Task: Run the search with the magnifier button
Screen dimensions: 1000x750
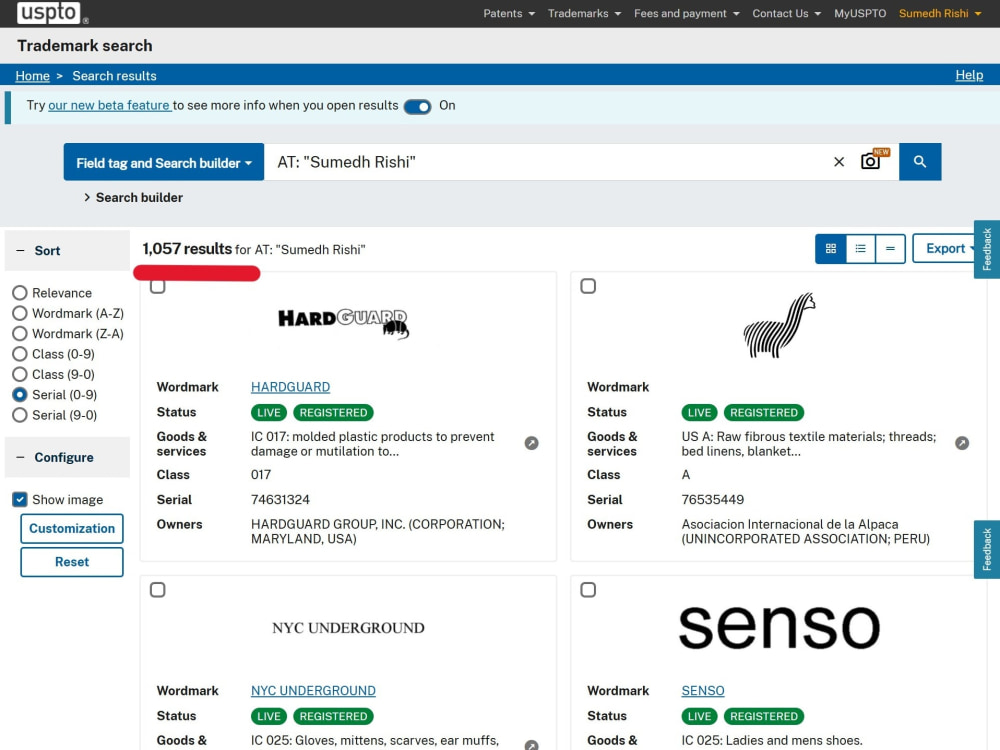Action: pyautogui.click(x=920, y=162)
